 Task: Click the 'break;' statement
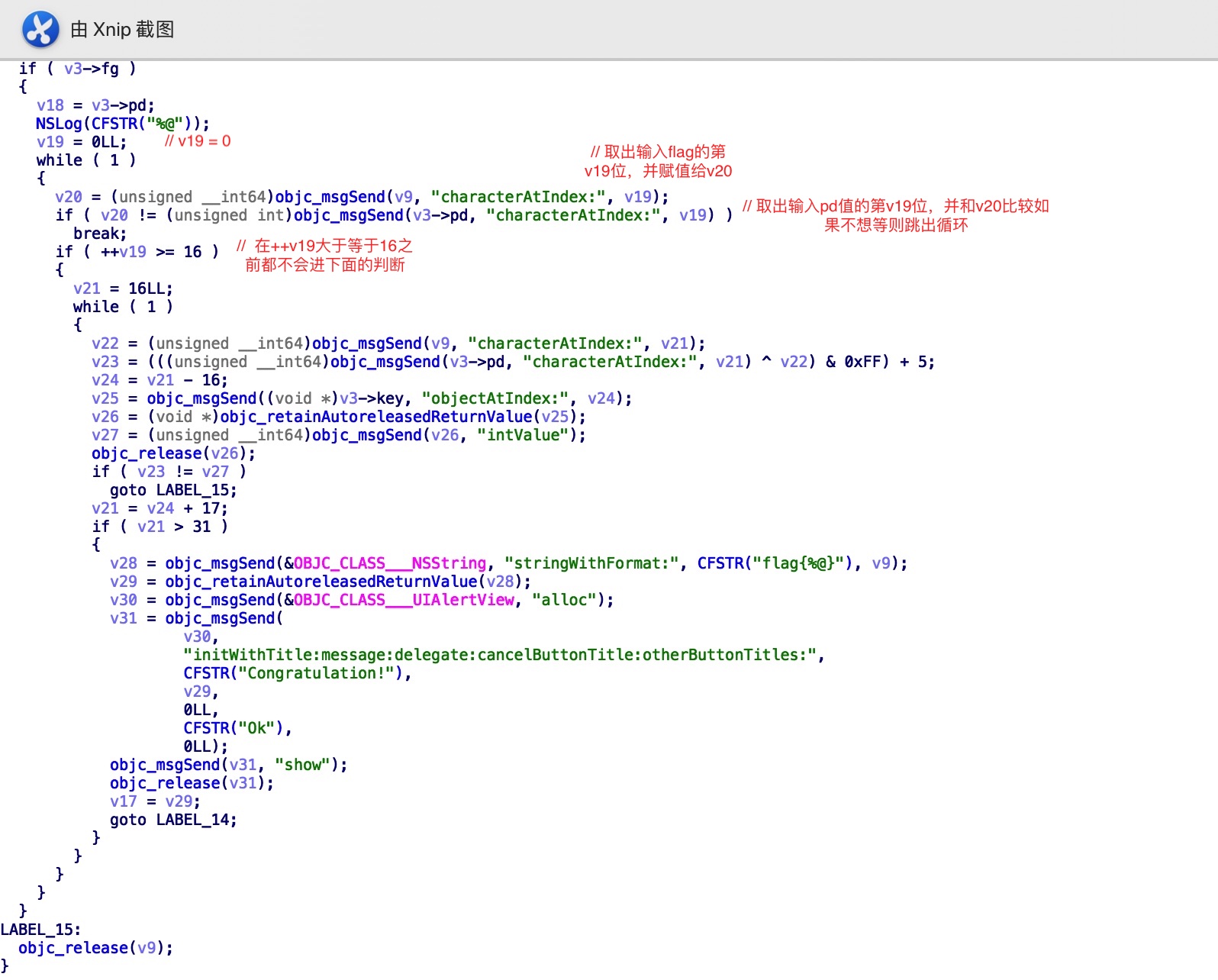tap(100, 234)
